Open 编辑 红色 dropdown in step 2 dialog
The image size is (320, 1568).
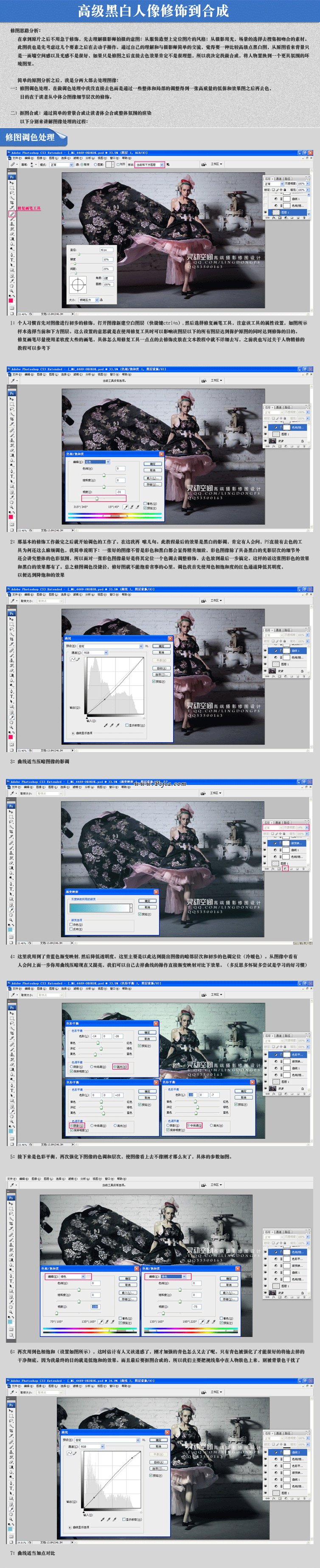(98, 462)
